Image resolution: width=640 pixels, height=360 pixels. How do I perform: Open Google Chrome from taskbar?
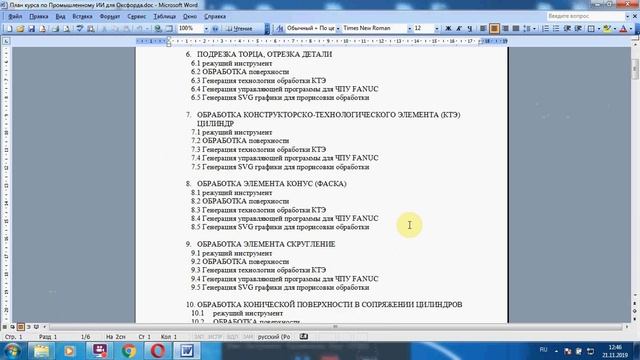(x=129, y=351)
